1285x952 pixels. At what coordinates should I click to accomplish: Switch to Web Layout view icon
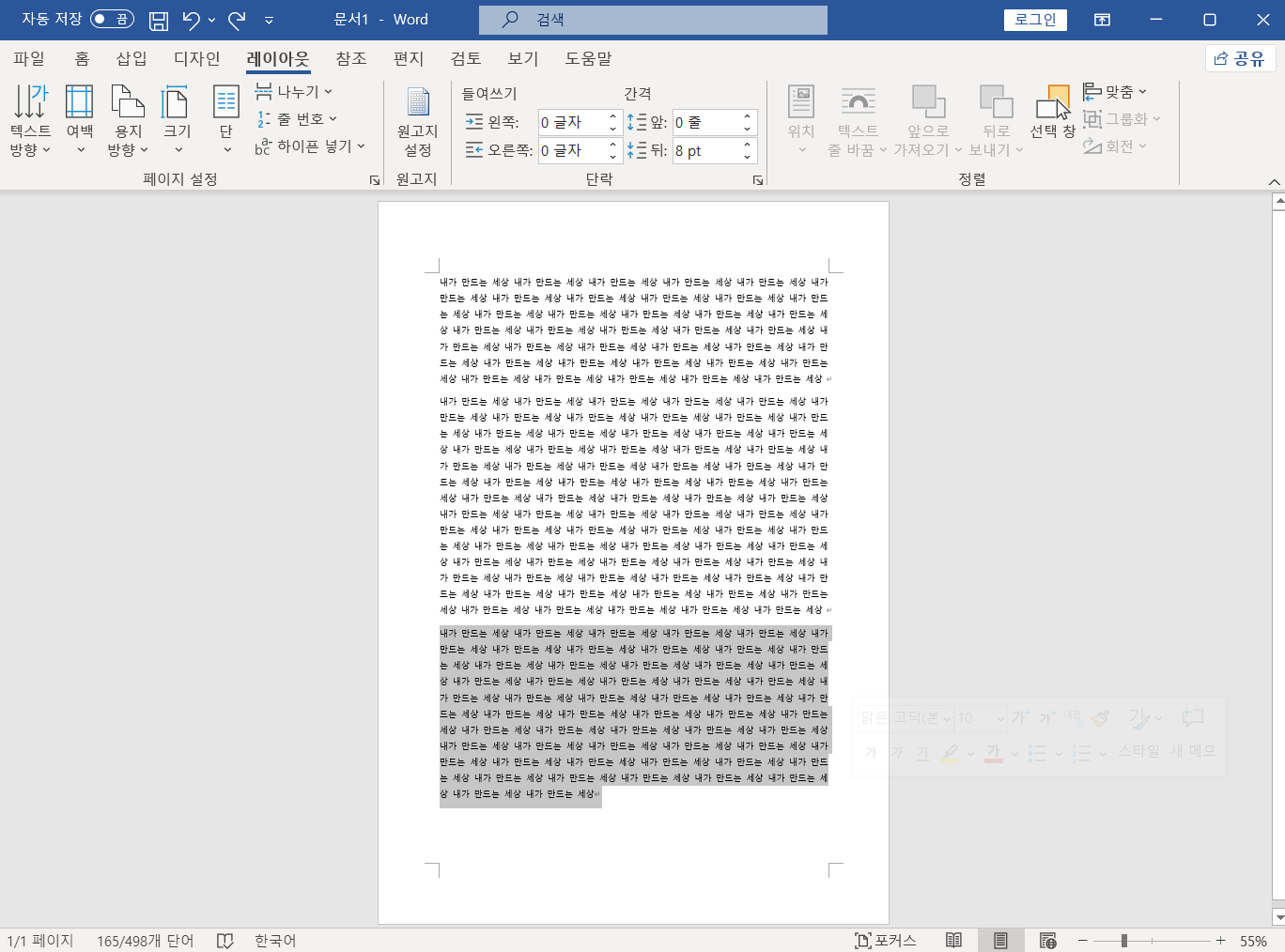coord(1048,940)
